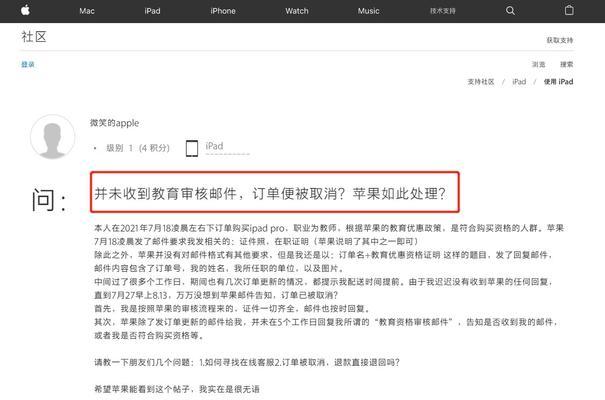This screenshot has width=605, height=400.
Task: Click the line starting 本人在2021年7月18
Action: 329,228
